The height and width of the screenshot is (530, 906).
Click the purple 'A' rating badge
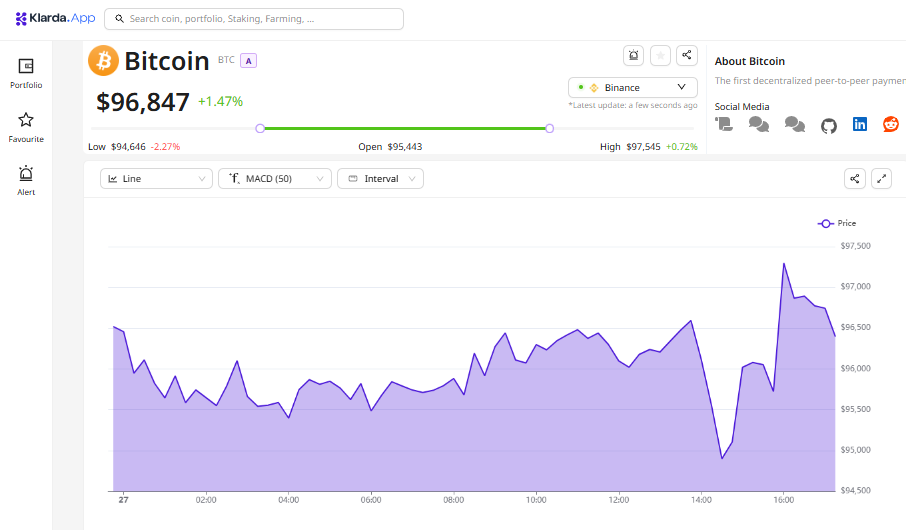[x=248, y=61]
